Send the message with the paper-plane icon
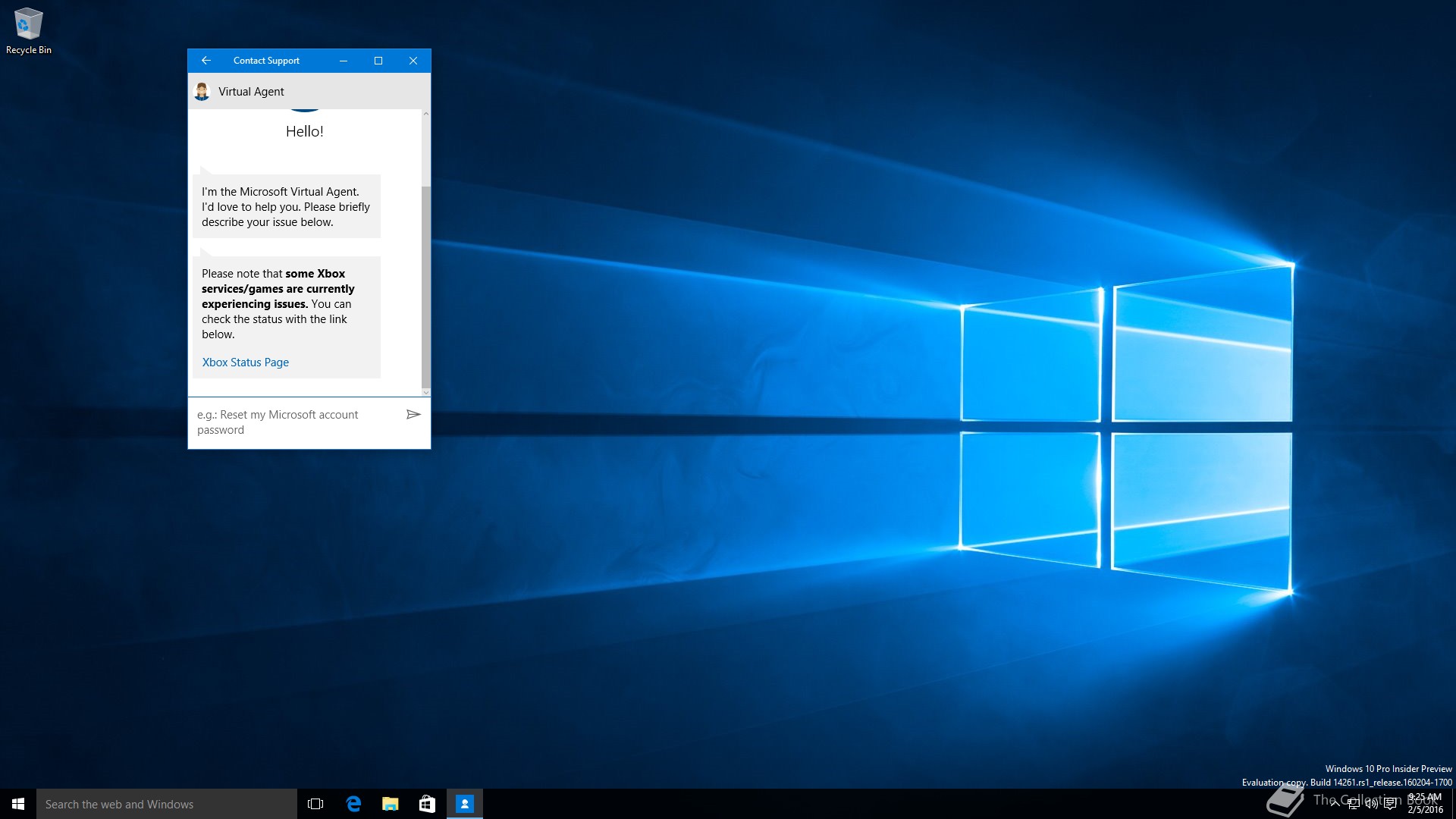This screenshot has height=819, width=1456. point(413,414)
